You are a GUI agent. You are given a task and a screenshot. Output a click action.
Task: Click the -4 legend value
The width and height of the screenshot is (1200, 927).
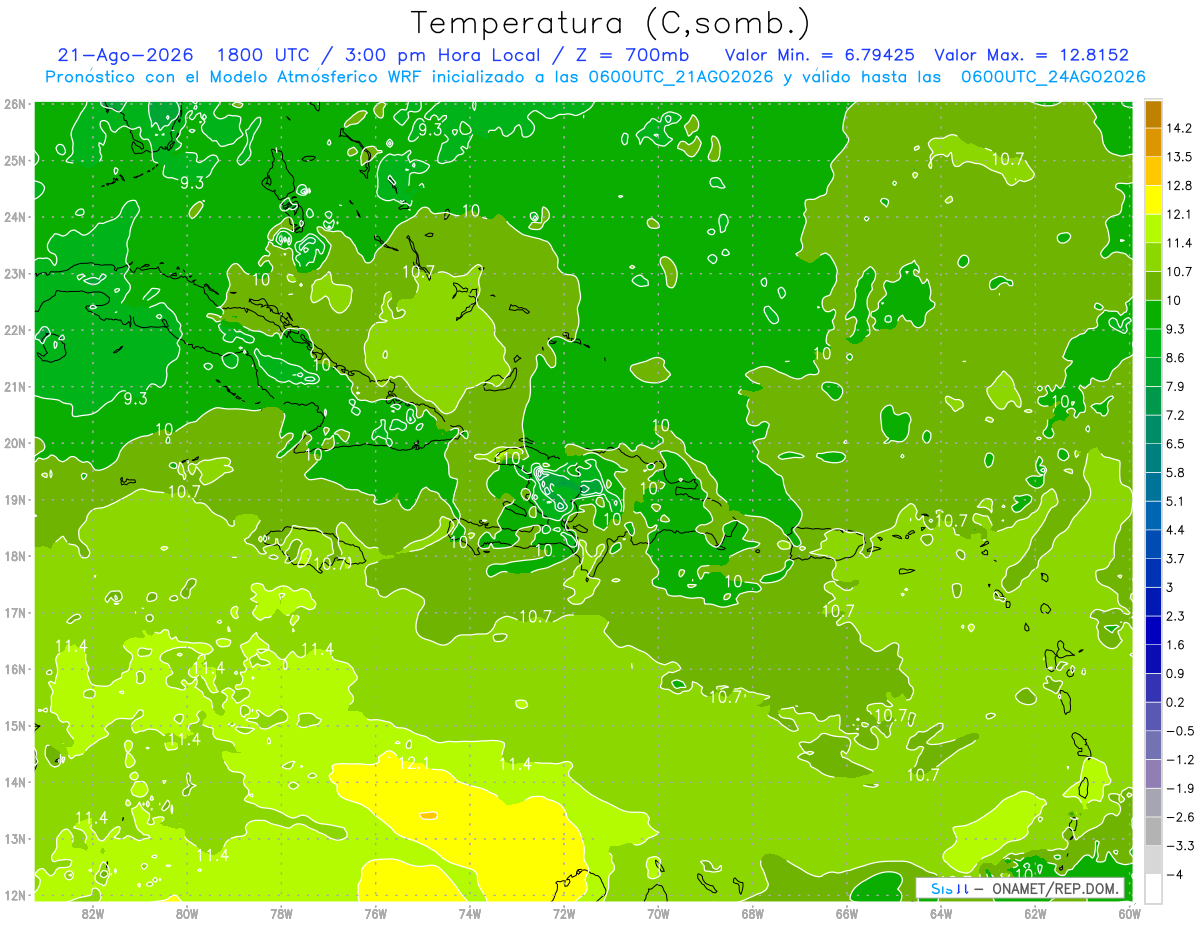click(1174, 874)
